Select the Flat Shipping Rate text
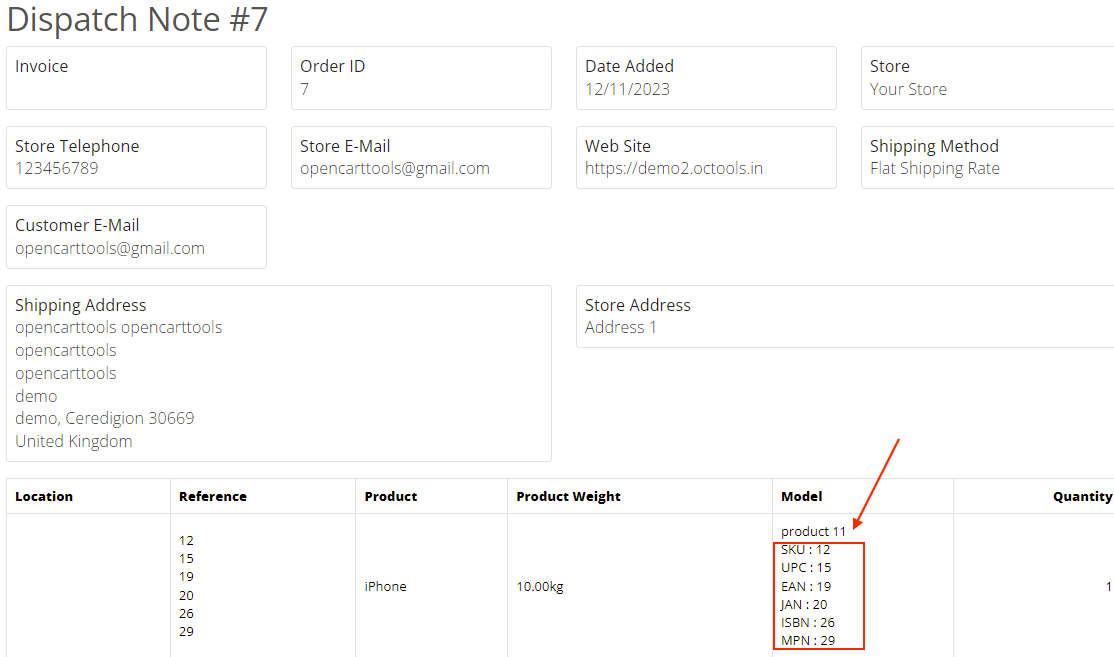The image size is (1114, 657). coord(934,168)
